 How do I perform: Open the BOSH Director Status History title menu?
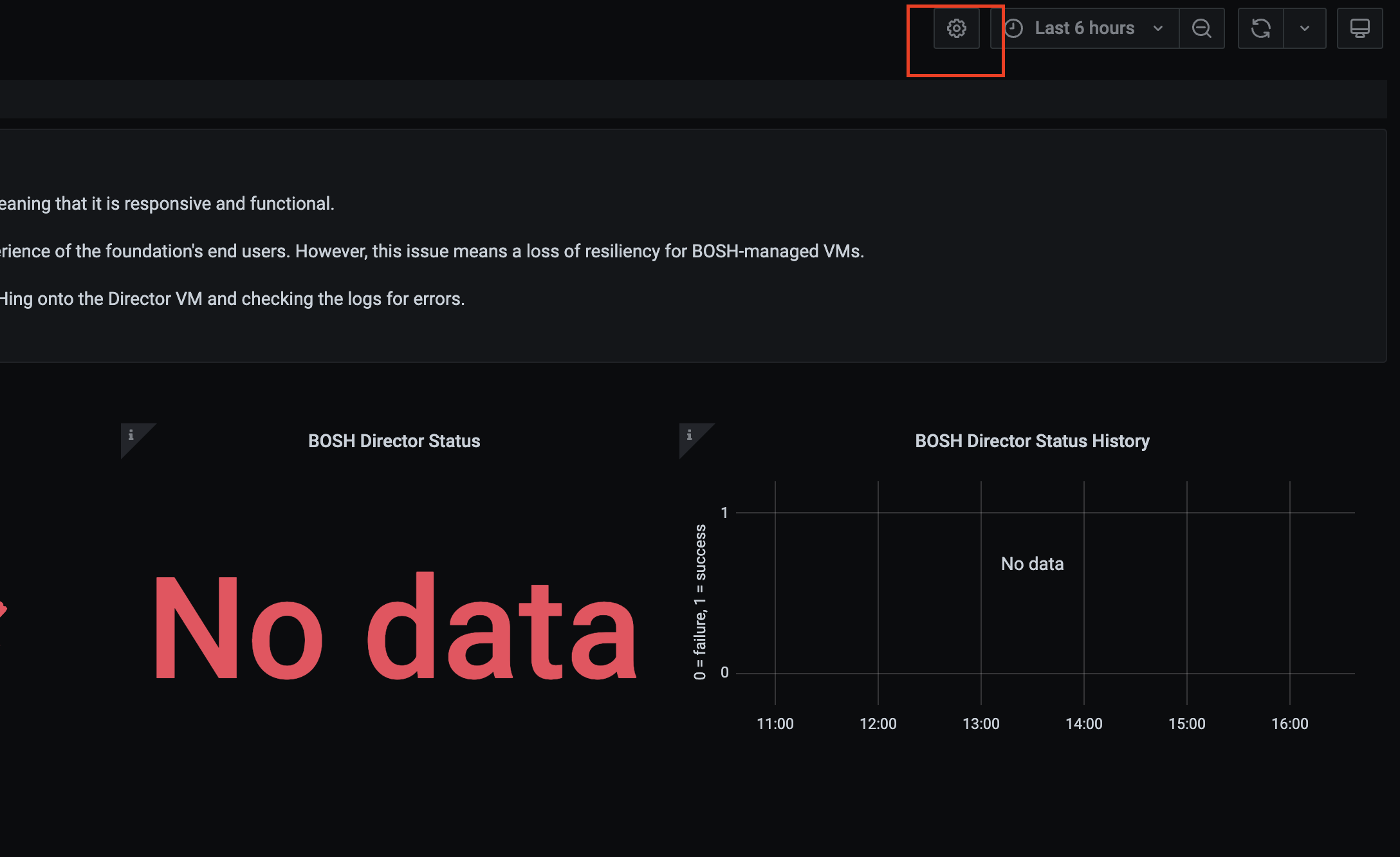pos(1032,441)
